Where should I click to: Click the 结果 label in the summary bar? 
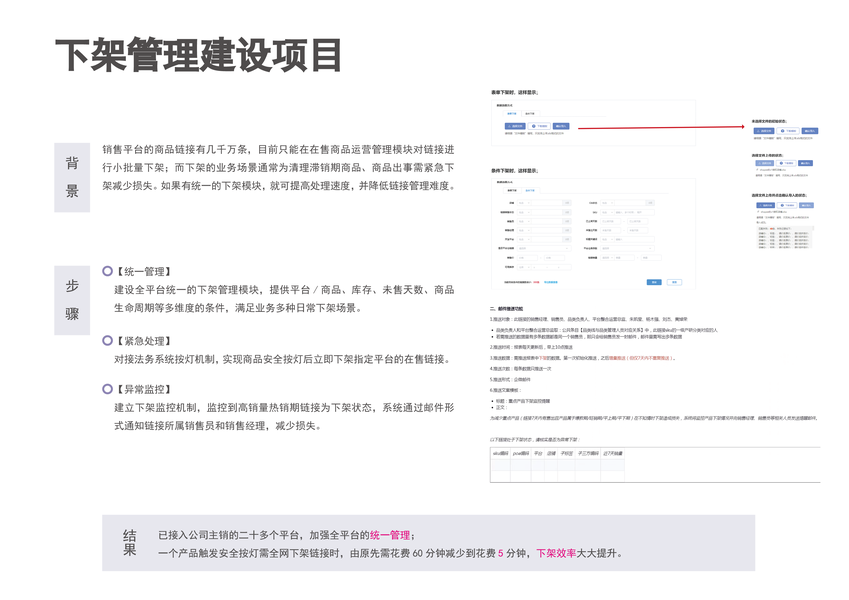129,543
